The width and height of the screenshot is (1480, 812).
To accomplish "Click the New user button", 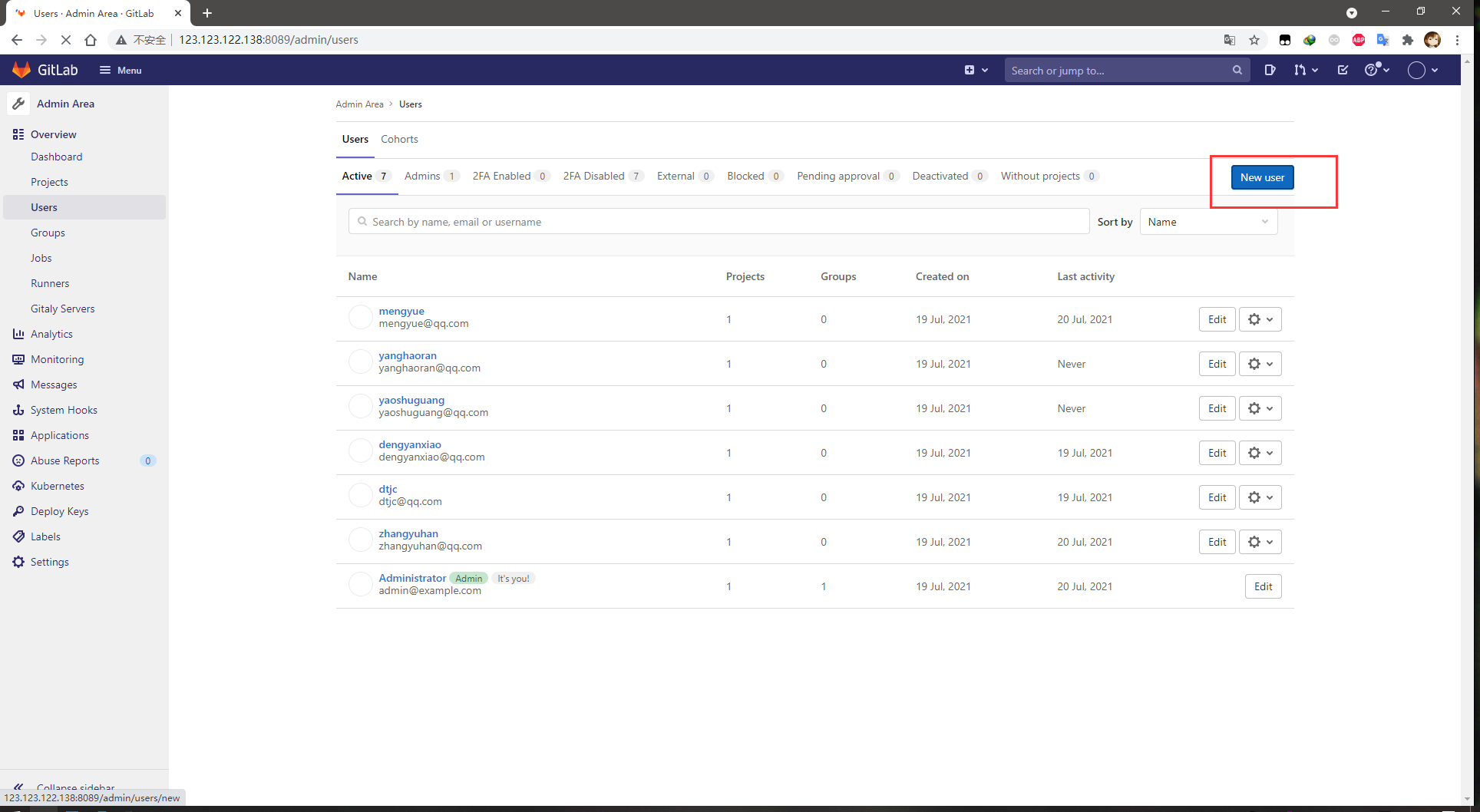I will click(1262, 177).
